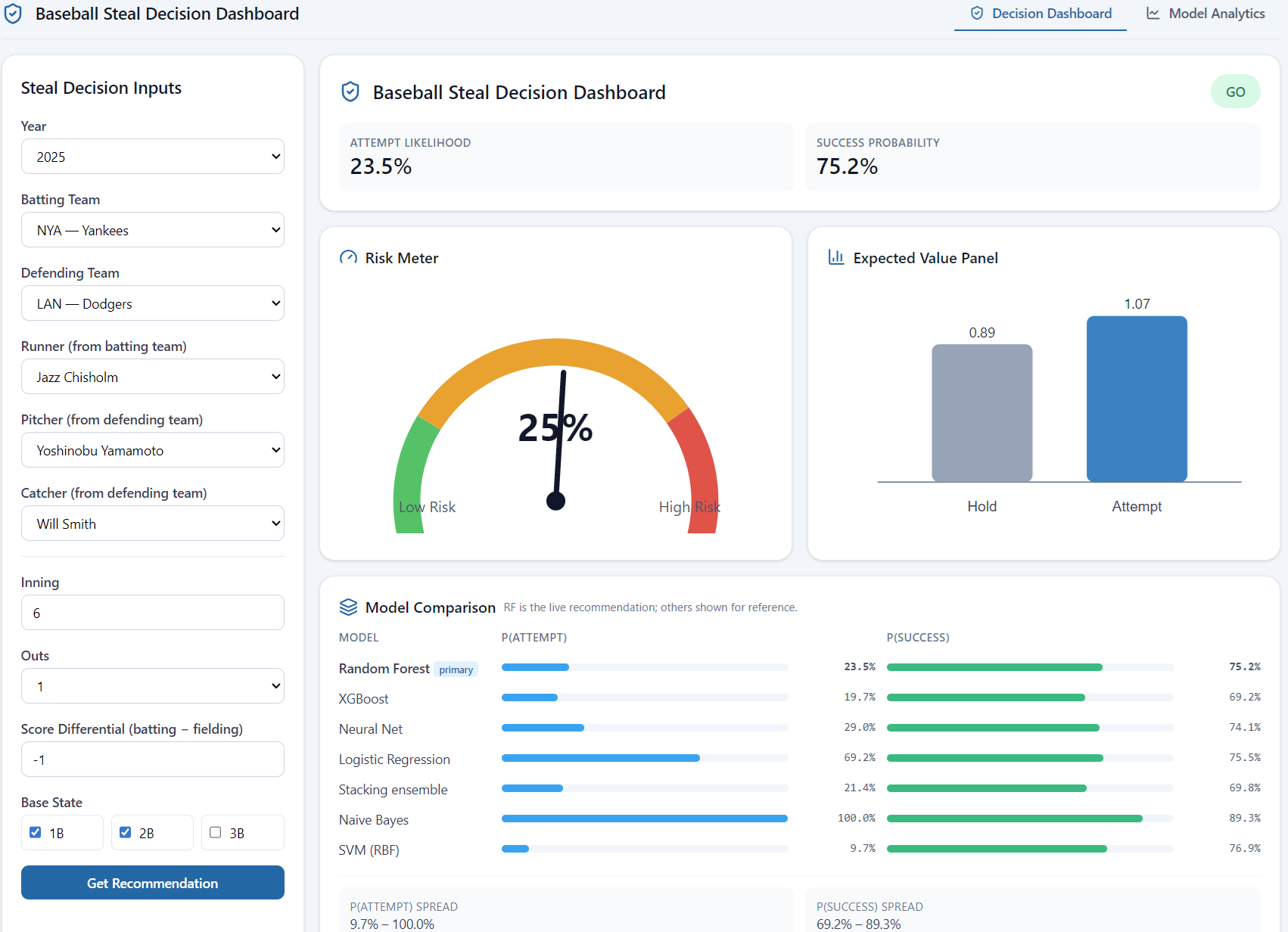The height and width of the screenshot is (932, 1288).
Task: Toggle the 1B base checkbox
Action: 35,832
